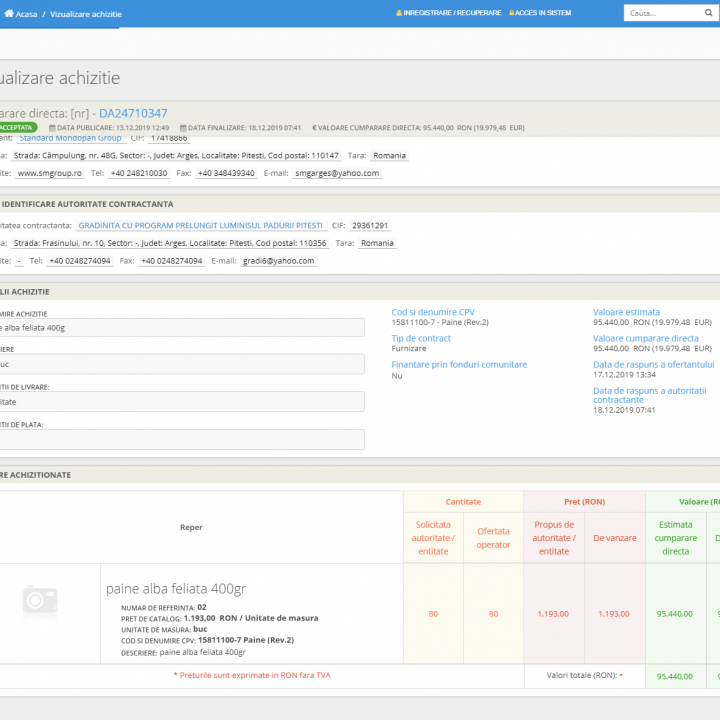
Task: Click the De vanzare column header
Action: click(615, 538)
